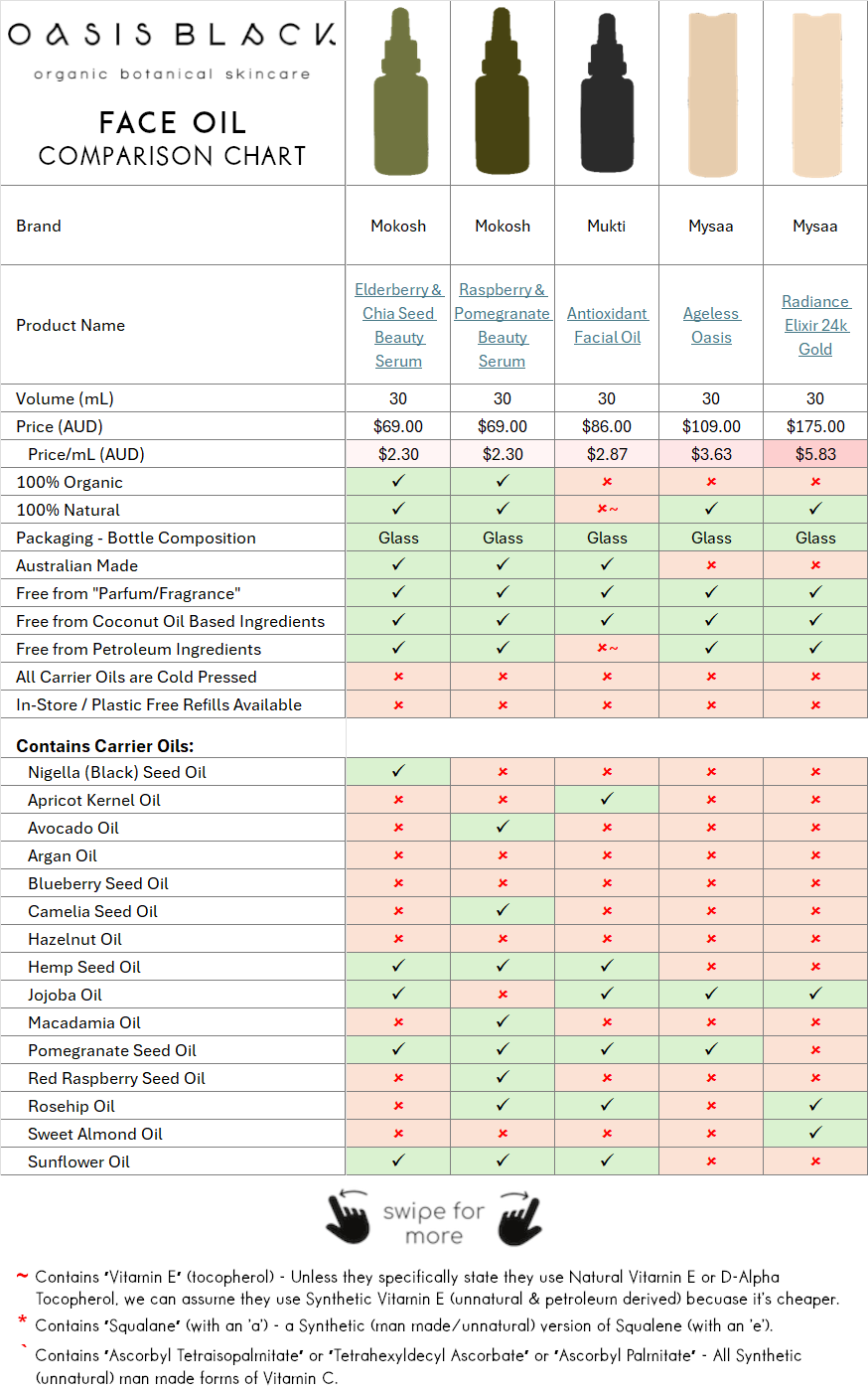Viewport: 868px width, 1391px height.
Task: Click the 100% Organic checkmark for Elderberry serum
Action: click(x=398, y=481)
